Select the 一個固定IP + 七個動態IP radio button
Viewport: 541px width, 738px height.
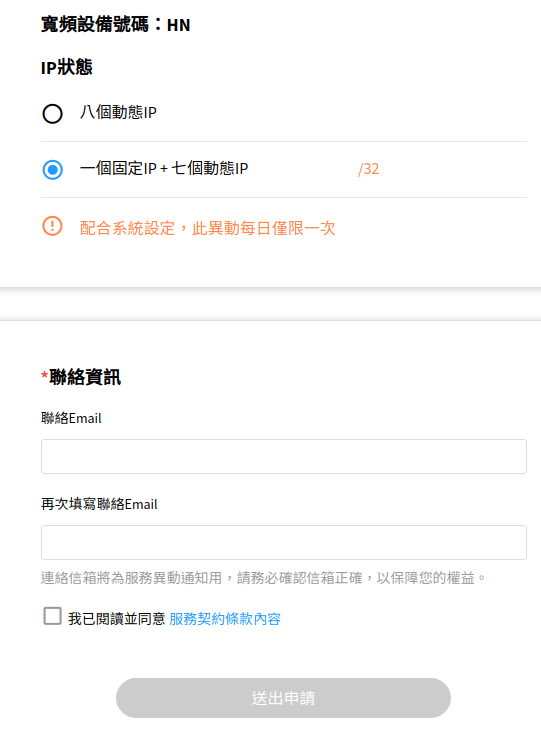52,169
